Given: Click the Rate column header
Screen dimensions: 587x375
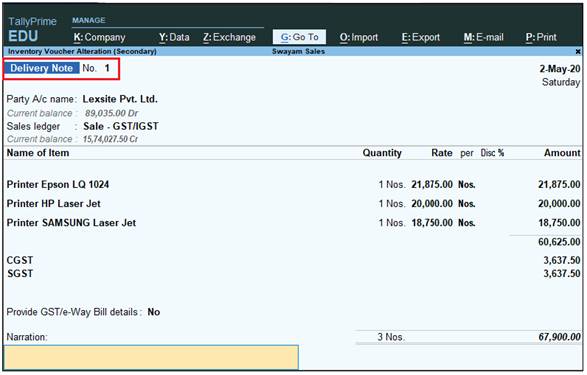Looking at the screenshot, I should (442, 153).
